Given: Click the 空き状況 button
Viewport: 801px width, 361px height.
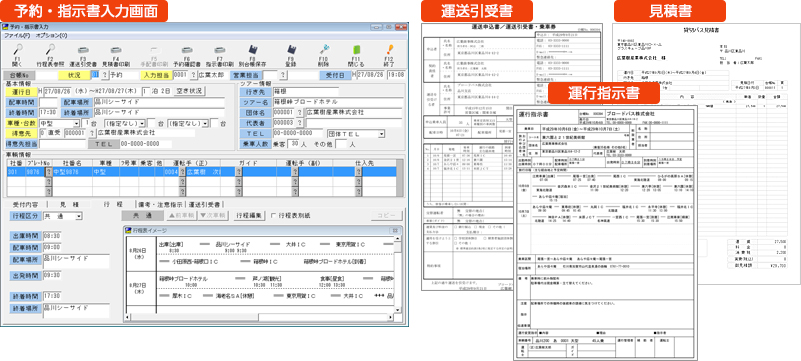Looking at the screenshot, I should (189, 91).
